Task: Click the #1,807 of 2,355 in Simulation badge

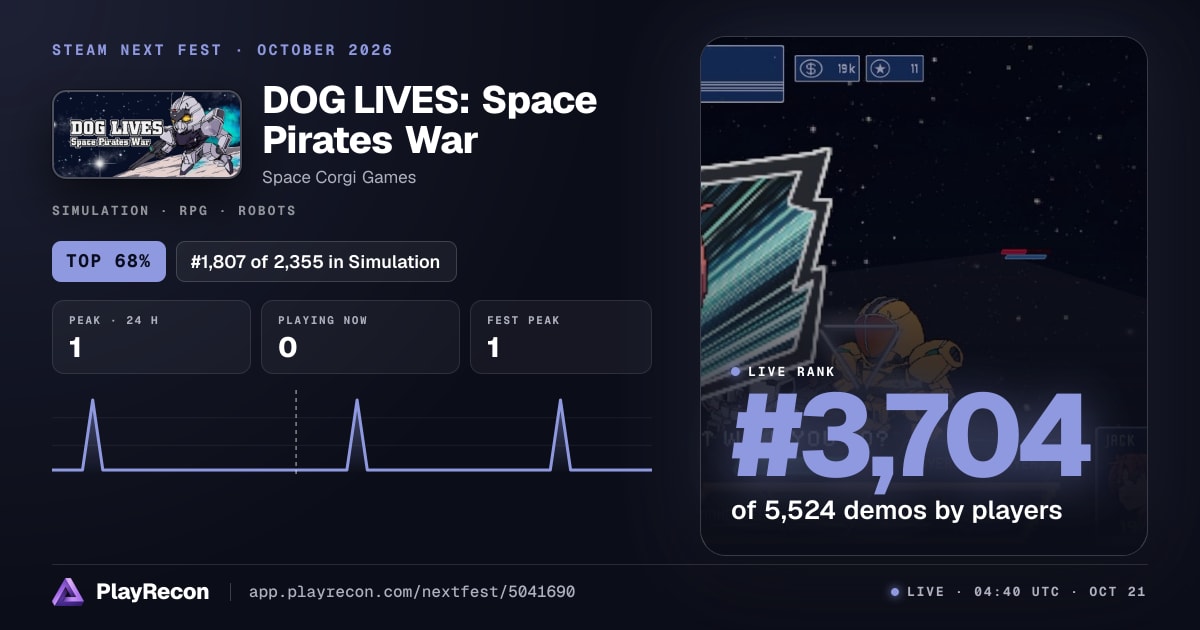Action: [316, 261]
